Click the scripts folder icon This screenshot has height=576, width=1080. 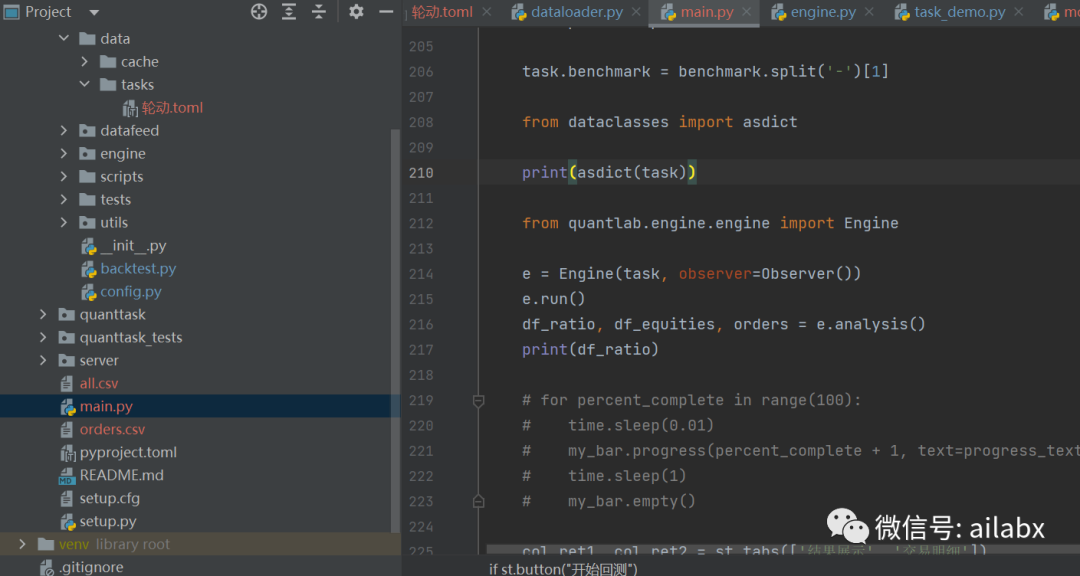(87, 176)
